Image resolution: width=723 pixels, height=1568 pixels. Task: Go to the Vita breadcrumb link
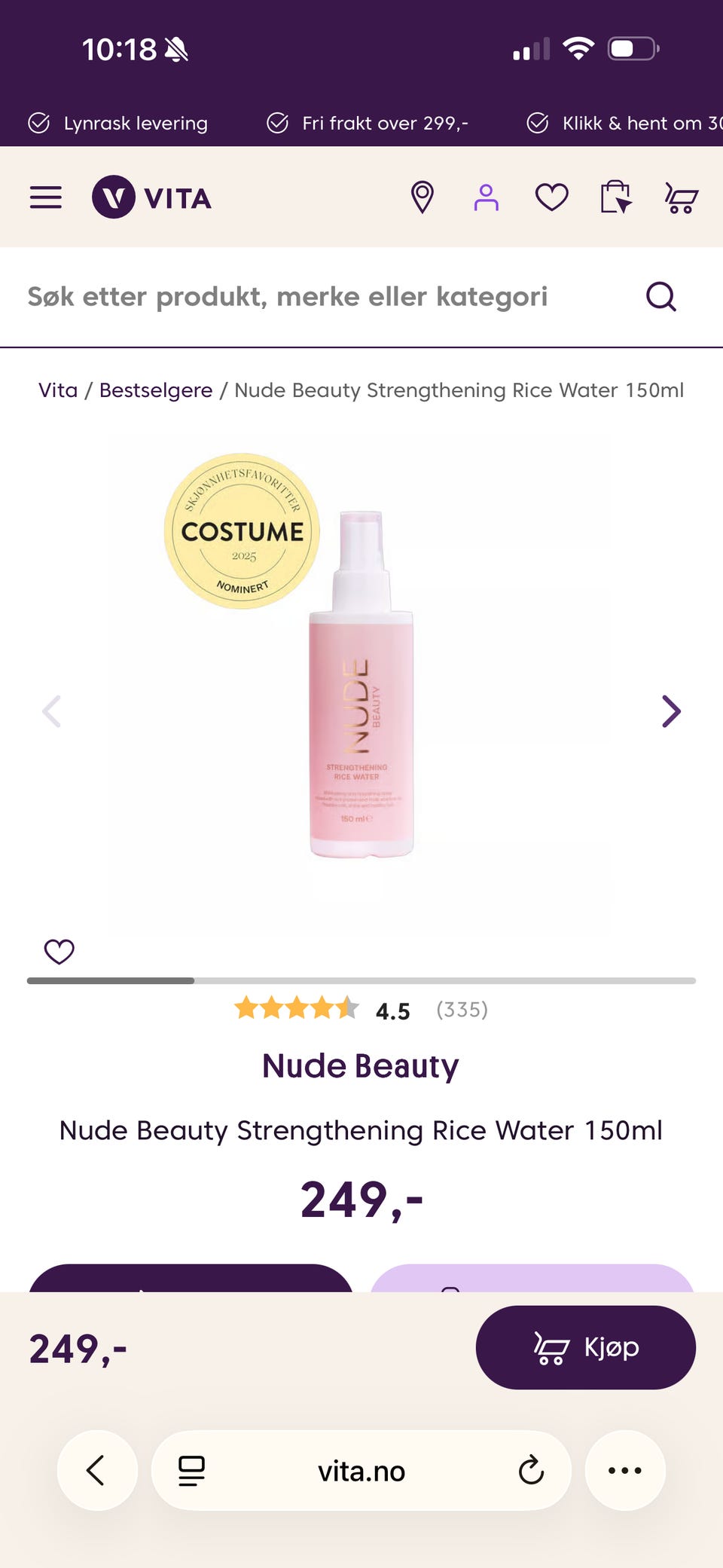(58, 390)
